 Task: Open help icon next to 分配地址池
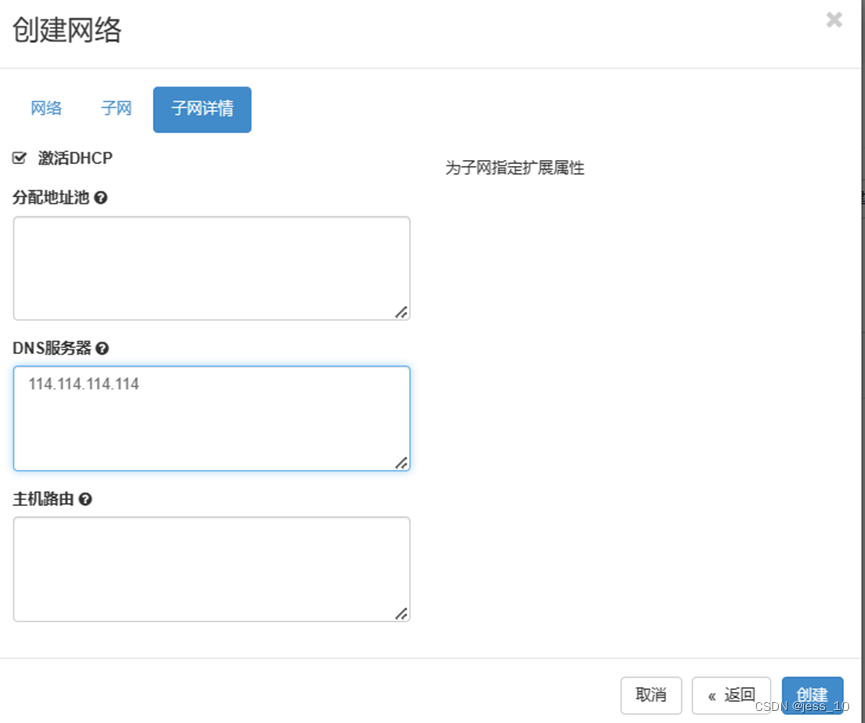tap(100, 197)
